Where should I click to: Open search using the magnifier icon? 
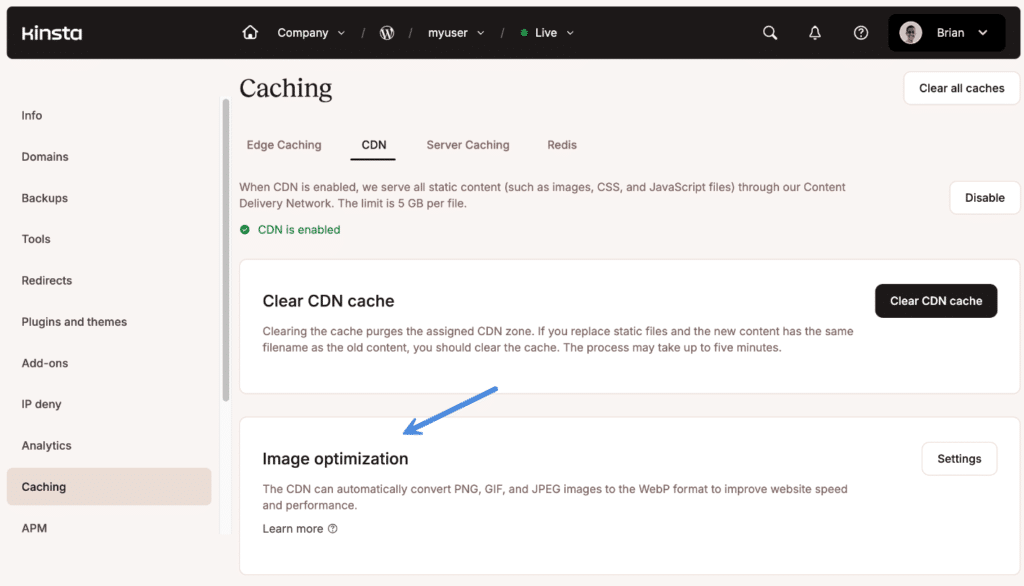pyautogui.click(x=769, y=32)
